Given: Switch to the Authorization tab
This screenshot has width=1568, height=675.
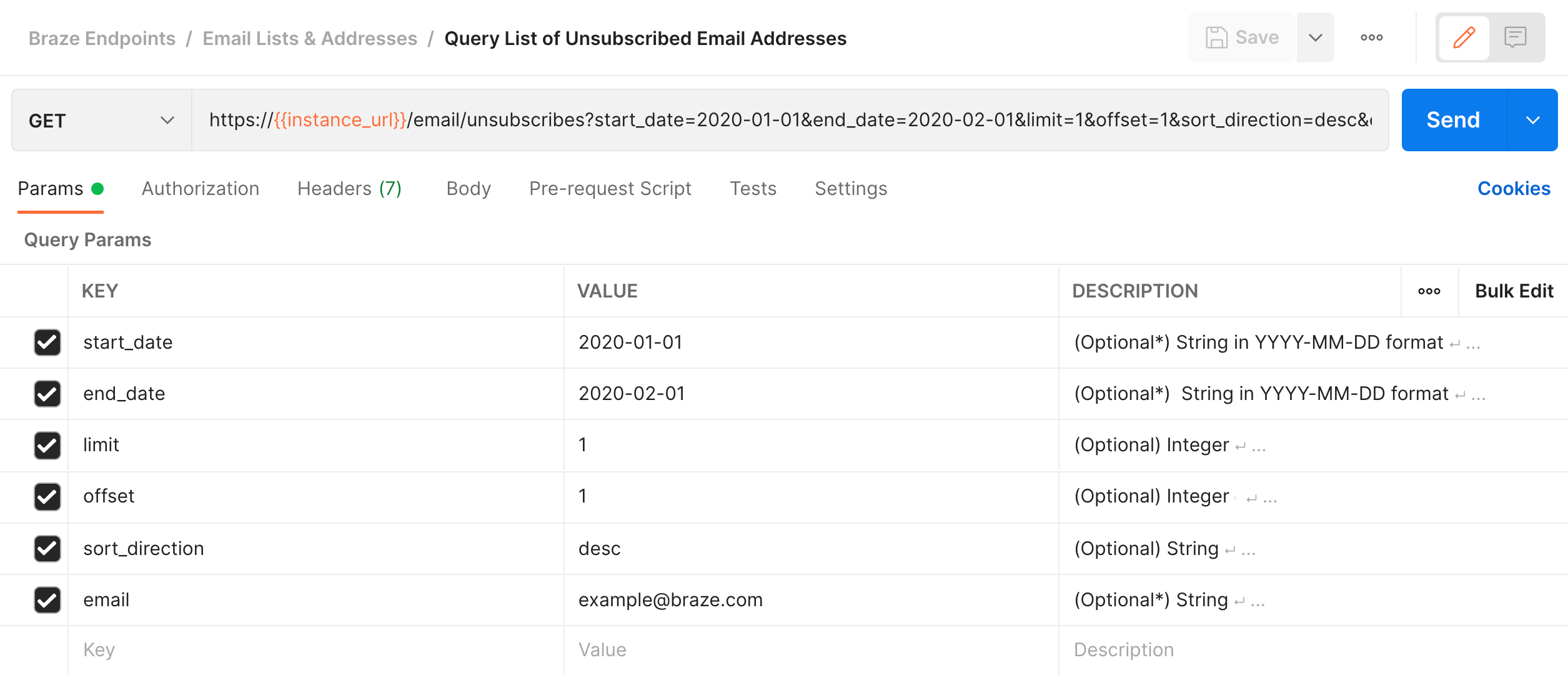Looking at the screenshot, I should click(x=200, y=189).
